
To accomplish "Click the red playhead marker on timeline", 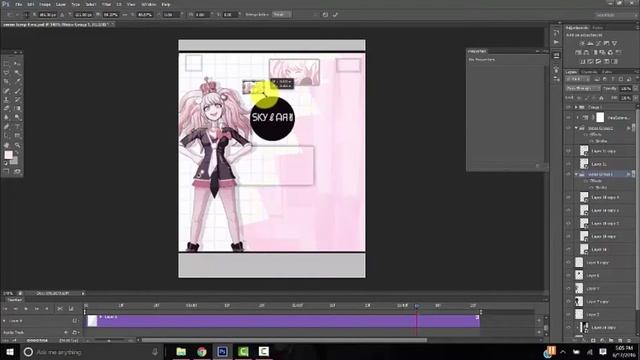I will (x=417, y=305).
